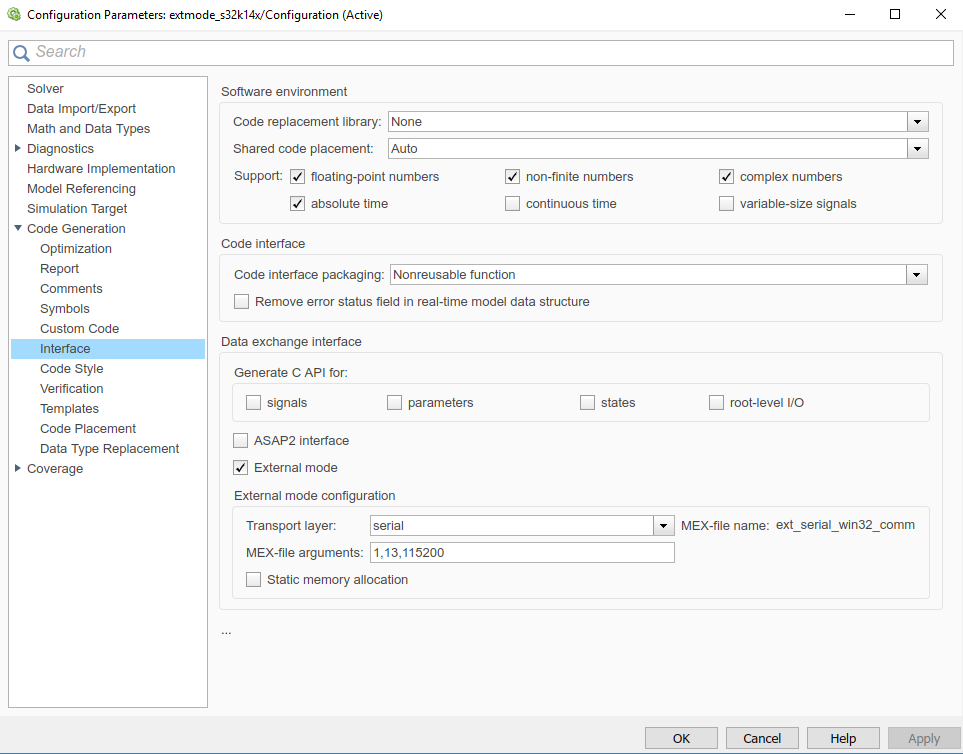The width and height of the screenshot is (963, 754).
Task: Select Custom Code category
Action: coord(79,328)
